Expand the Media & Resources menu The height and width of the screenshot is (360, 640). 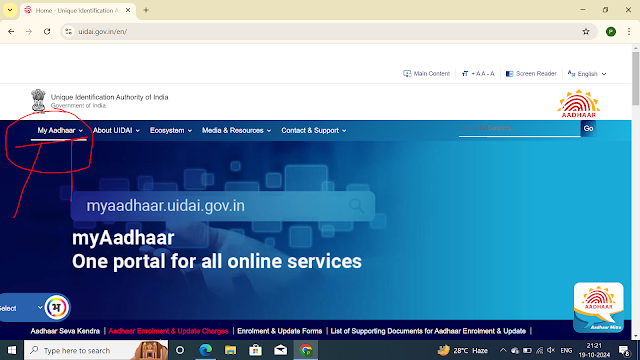[236, 130]
